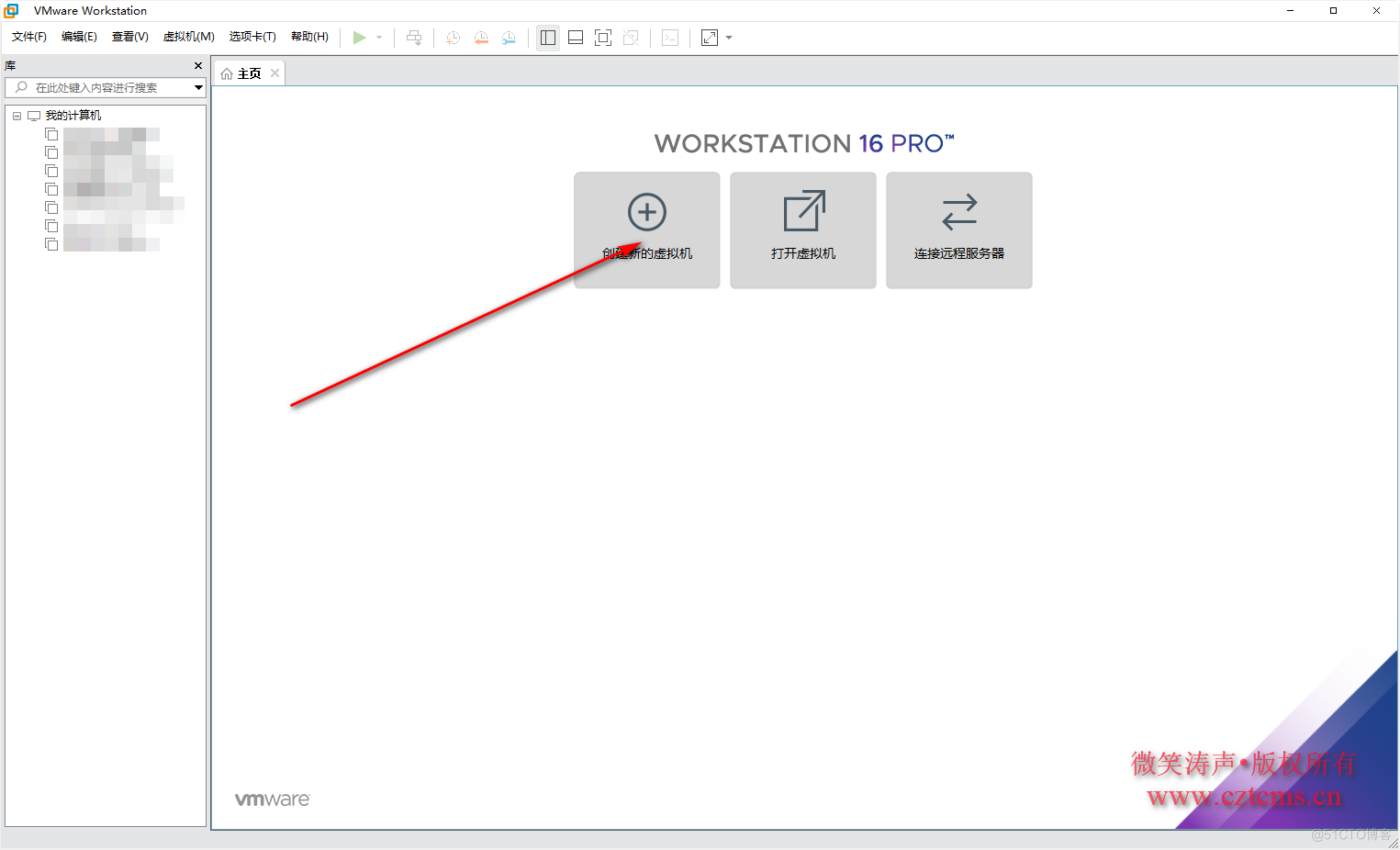Screen dimensions: 1400x850
Task: Maximize the VMware Workstation window
Action: (1333, 11)
